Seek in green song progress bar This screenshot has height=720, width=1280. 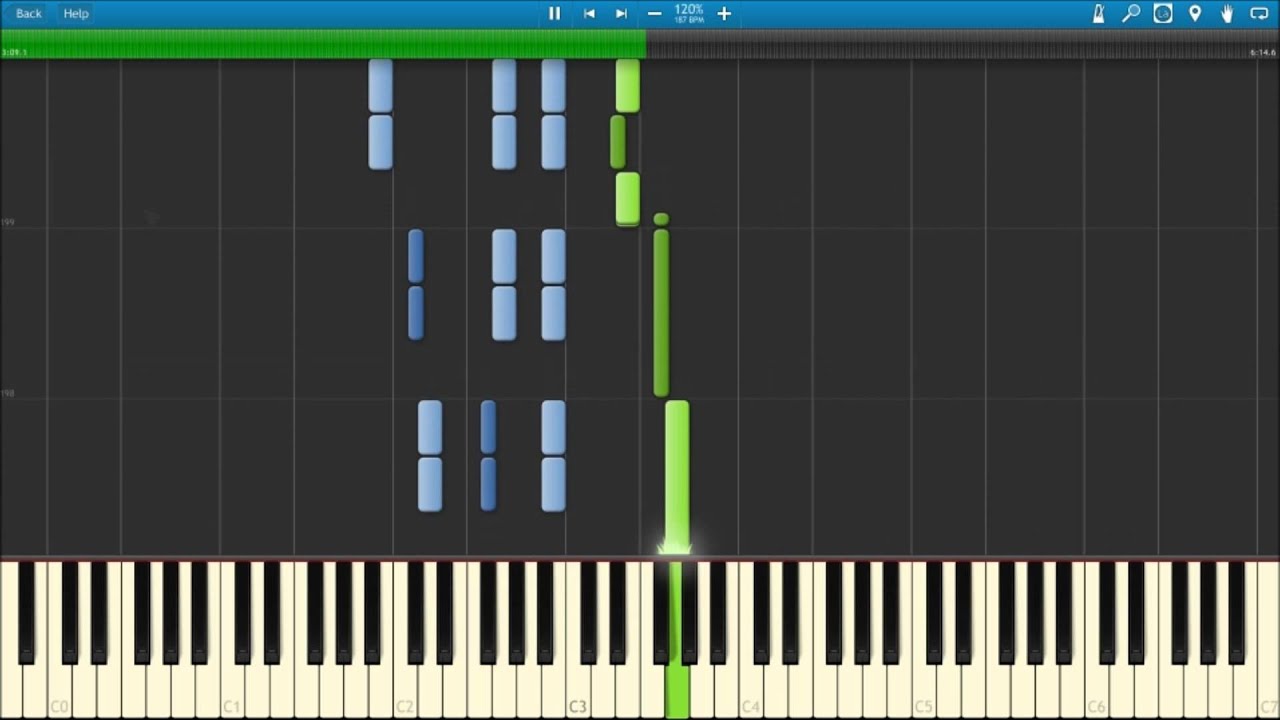pyautogui.click(x=323, y=44)
